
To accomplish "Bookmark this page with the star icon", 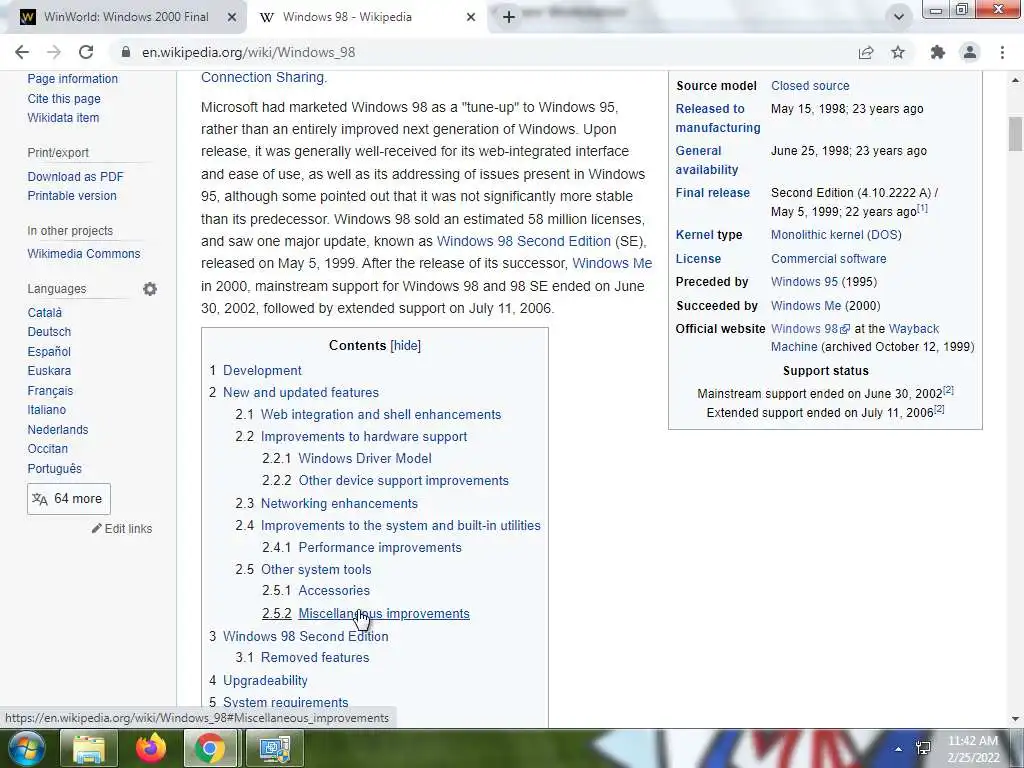I will pyautogui.click(x=898, y=52).
